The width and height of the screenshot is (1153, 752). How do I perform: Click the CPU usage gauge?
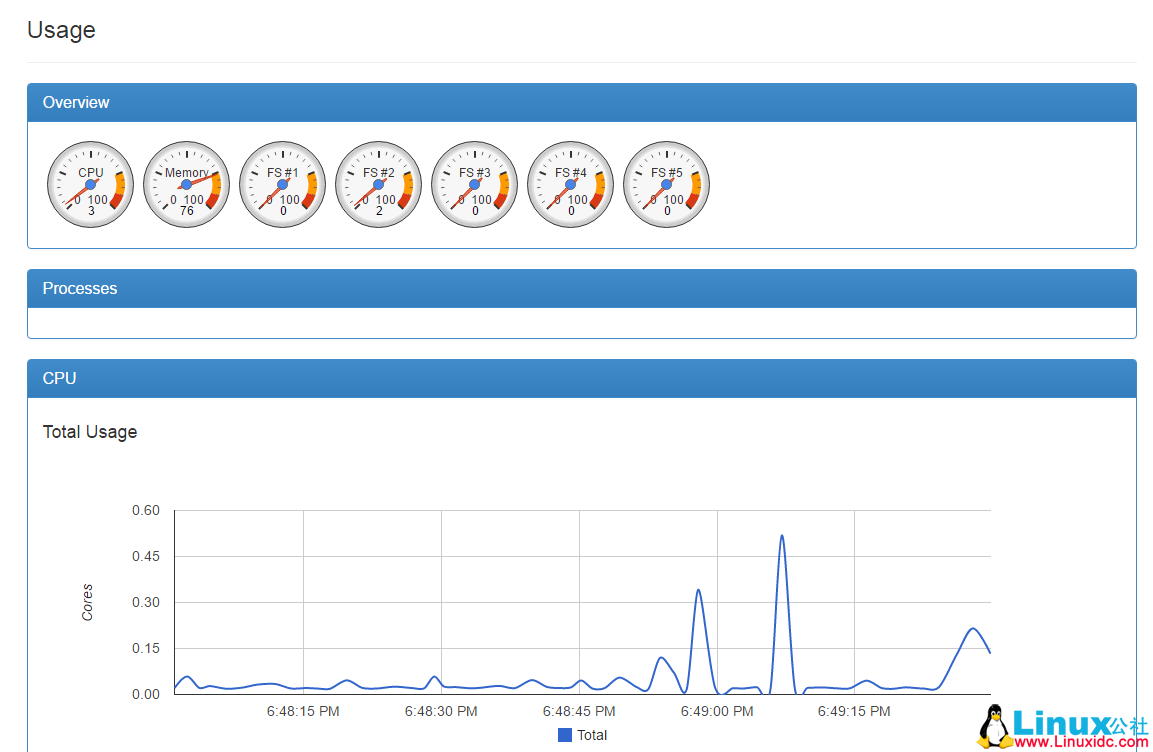tap(90, 185)
